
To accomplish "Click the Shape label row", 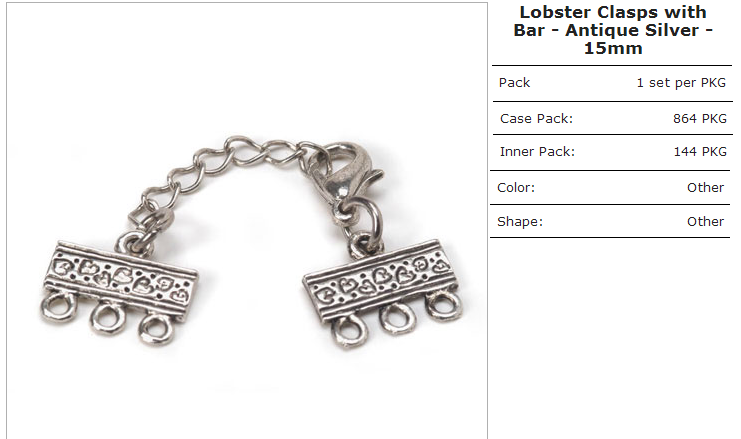I will 610,221.
